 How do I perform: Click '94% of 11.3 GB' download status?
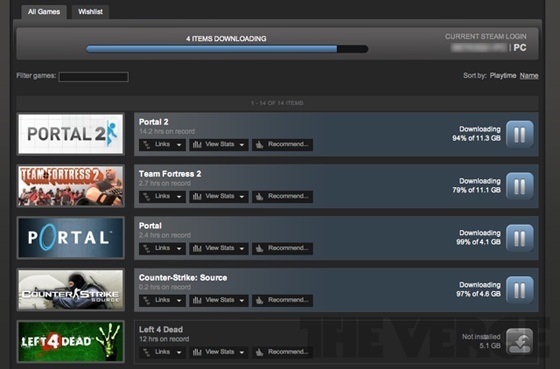(476, 138)
